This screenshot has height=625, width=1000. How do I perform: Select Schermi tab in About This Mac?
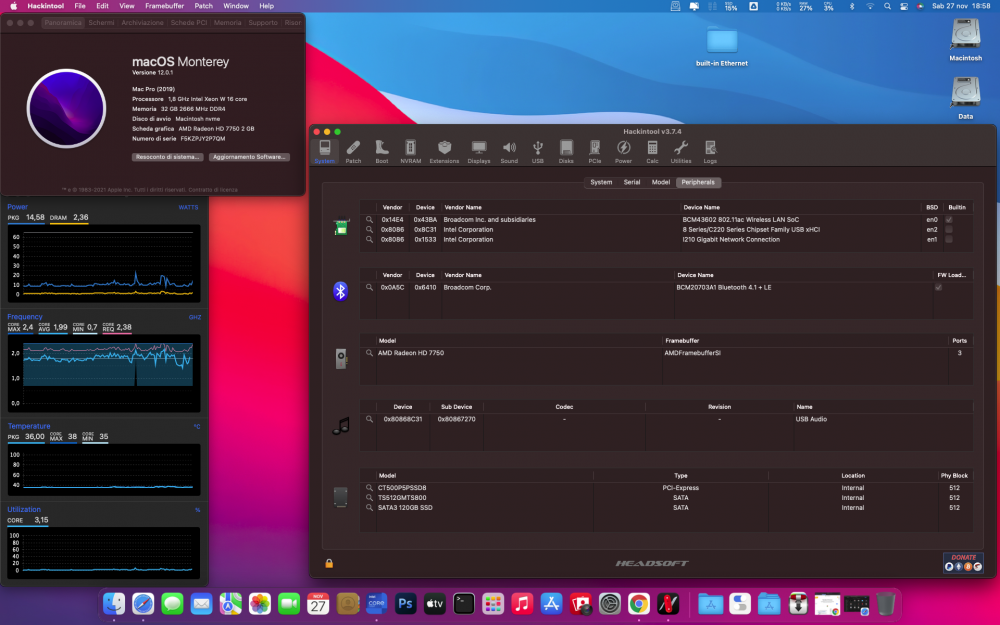click(101, 22)
